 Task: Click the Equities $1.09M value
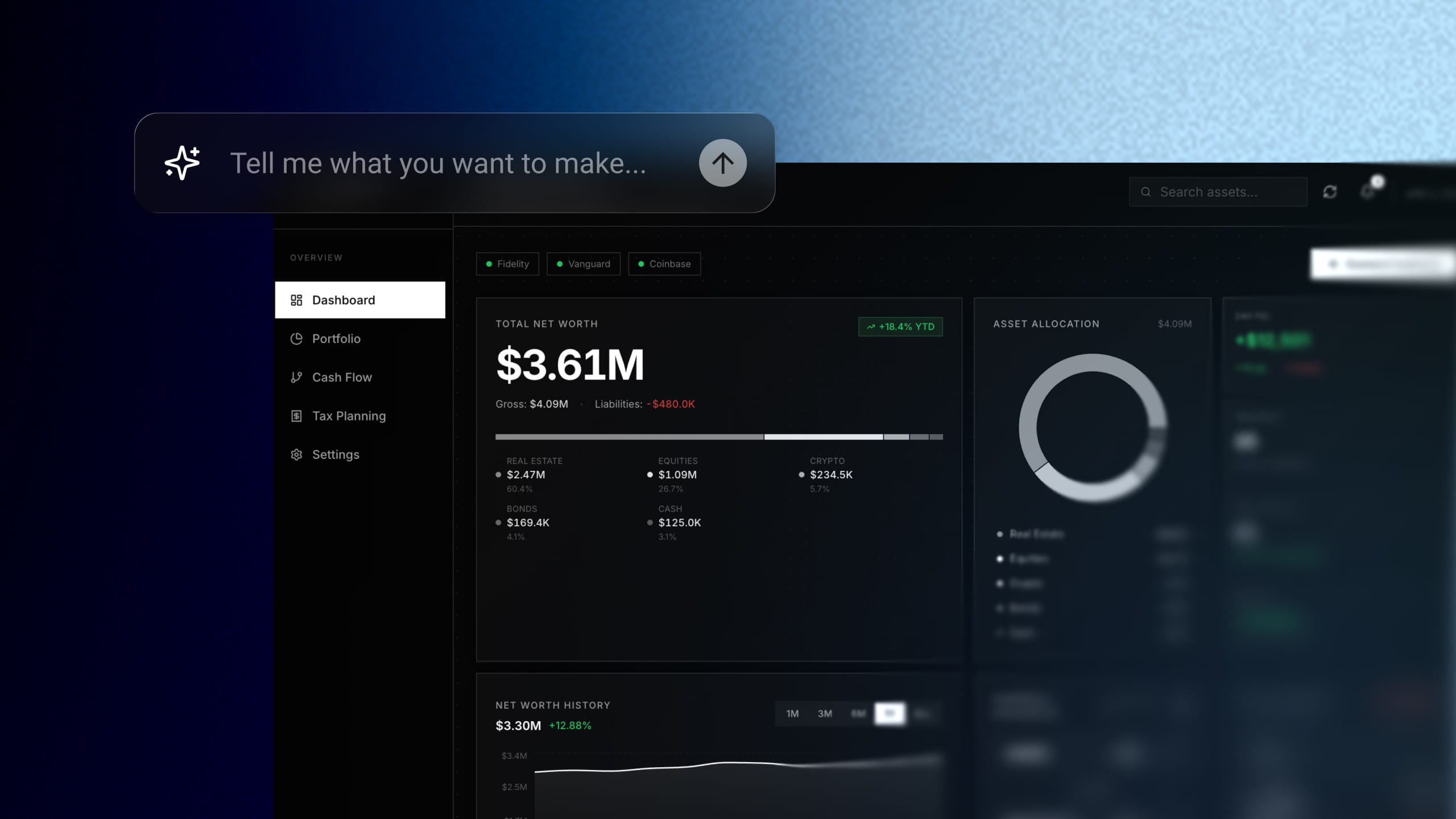(x=677, y=474)
